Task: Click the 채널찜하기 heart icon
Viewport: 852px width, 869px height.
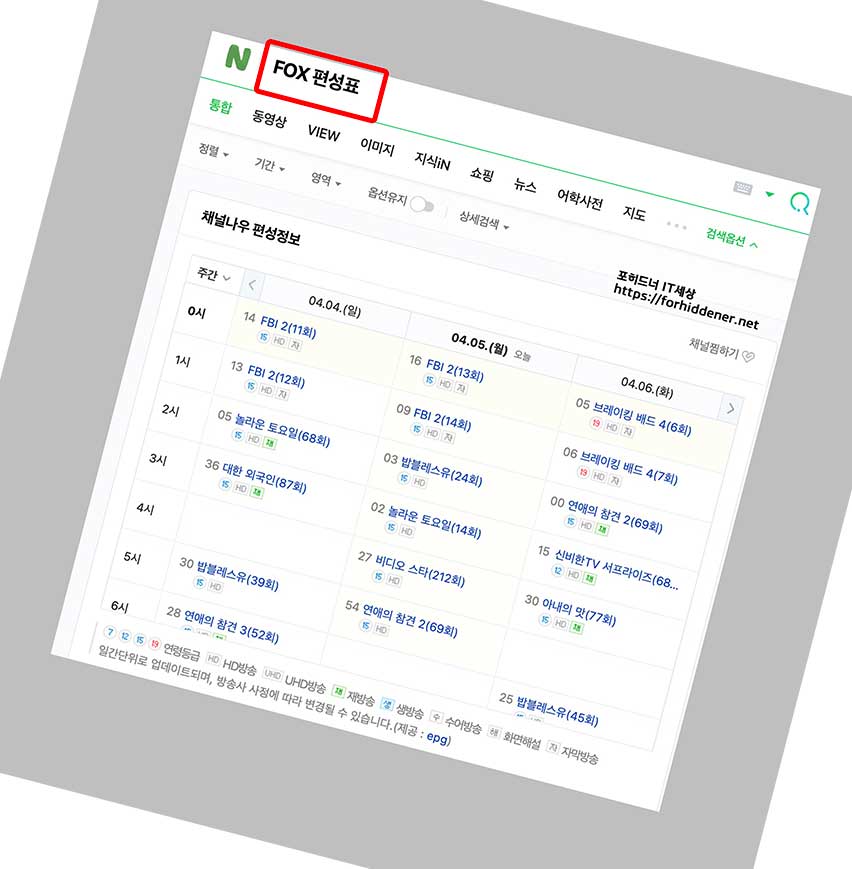Action: [748, 356]
